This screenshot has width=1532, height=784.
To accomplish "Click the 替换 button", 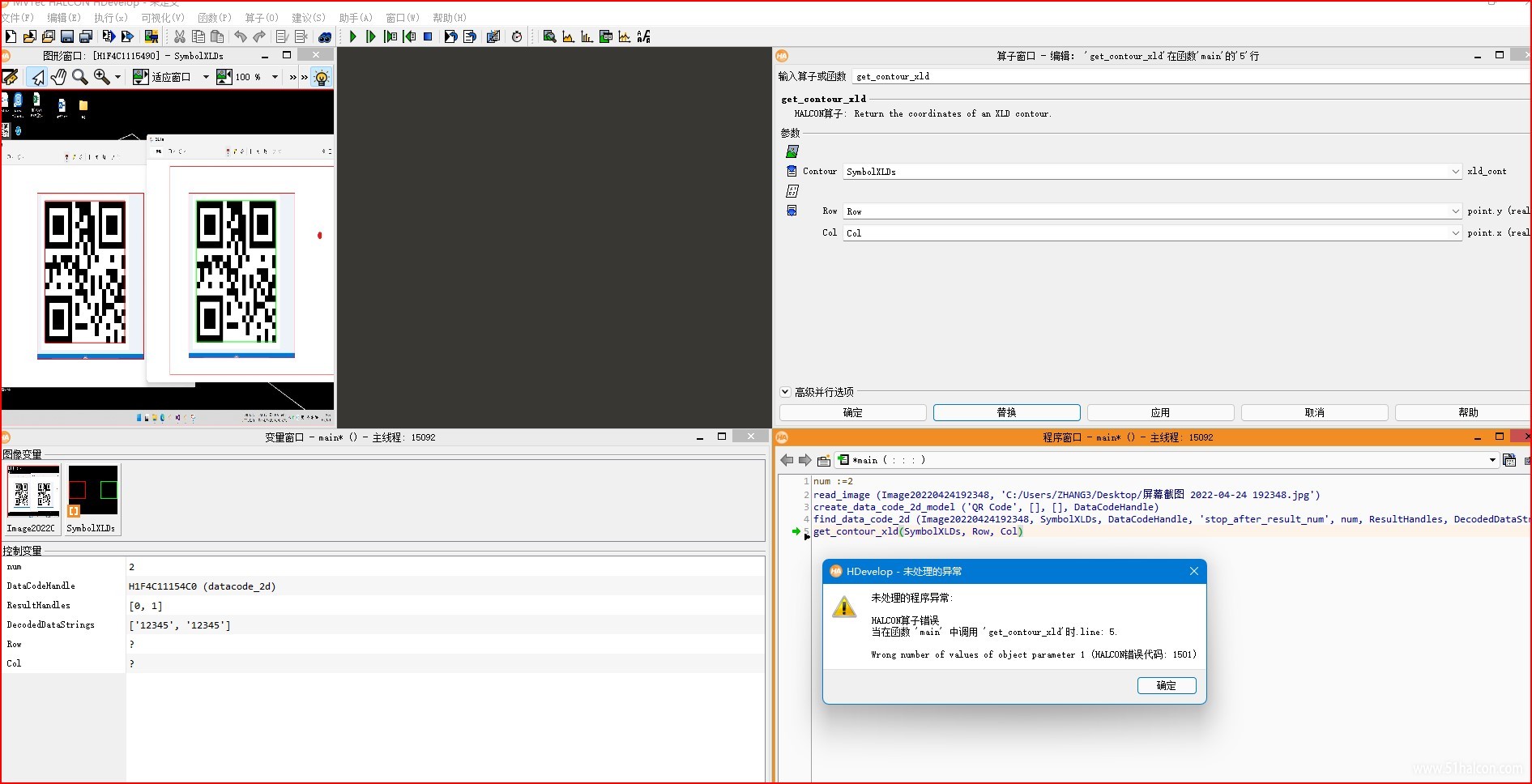I will click(1006, 412).
